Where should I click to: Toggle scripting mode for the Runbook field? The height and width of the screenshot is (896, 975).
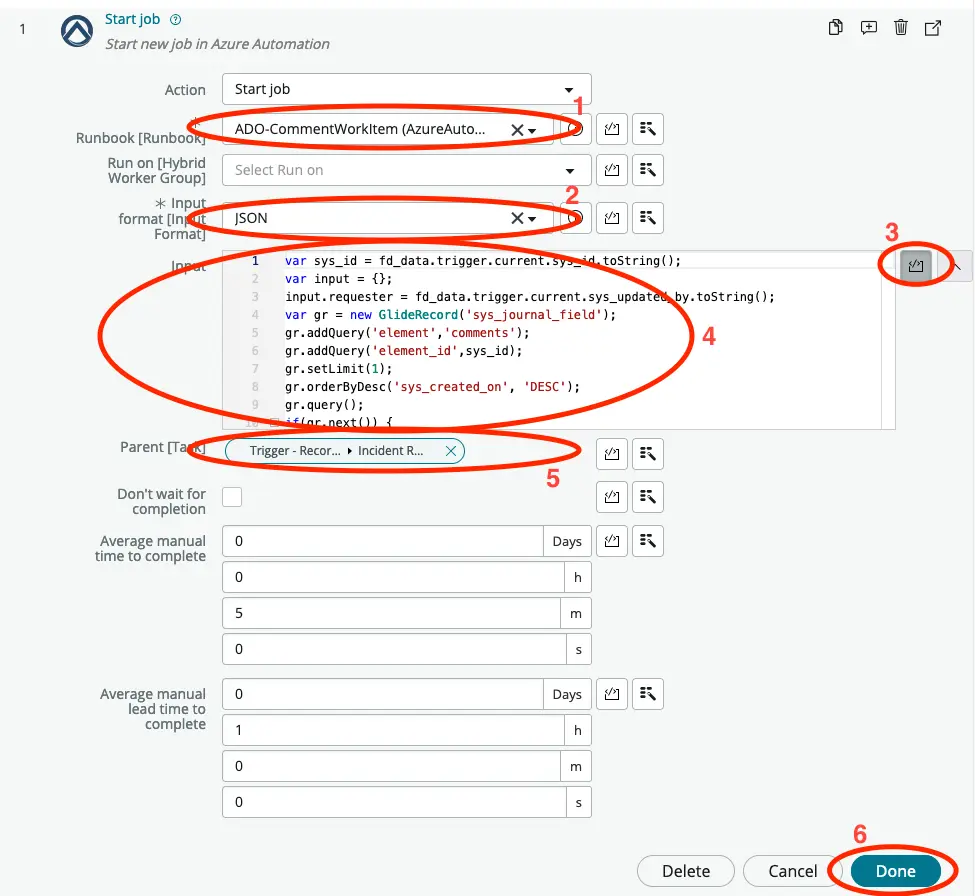[x=611, y=128]
